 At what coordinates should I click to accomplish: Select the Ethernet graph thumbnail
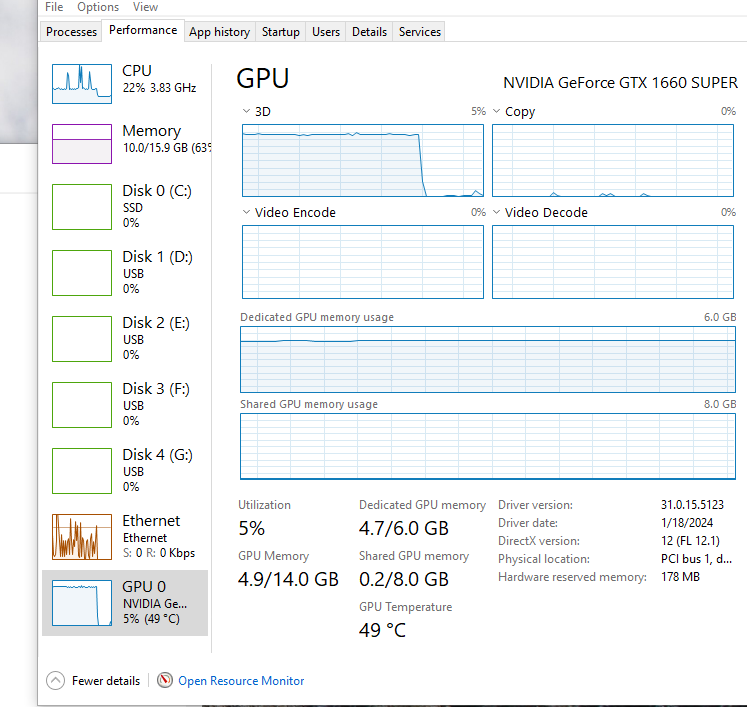point(82,536)
